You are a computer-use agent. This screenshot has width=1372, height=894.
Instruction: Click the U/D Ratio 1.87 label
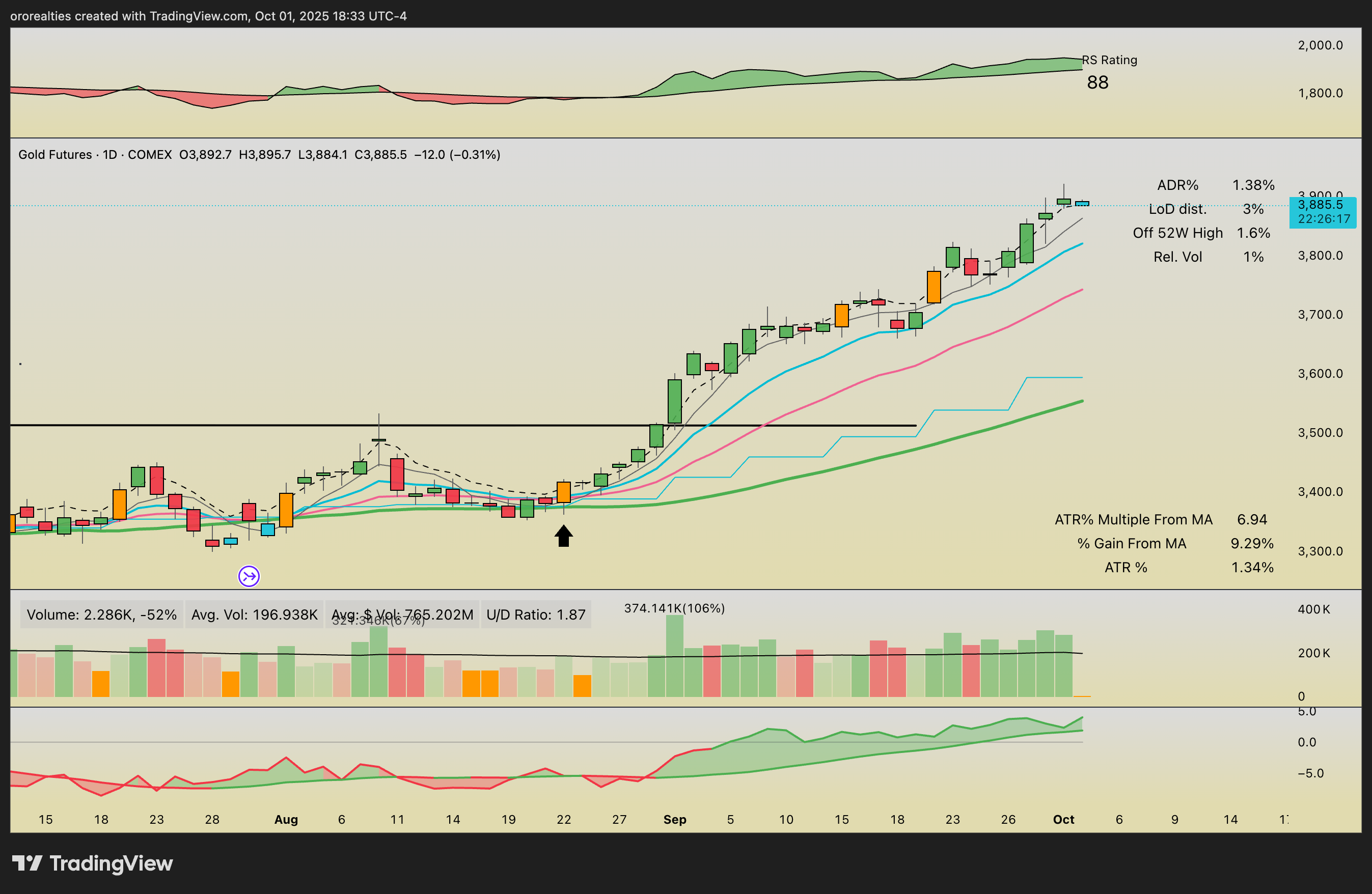tap(536, 614)
